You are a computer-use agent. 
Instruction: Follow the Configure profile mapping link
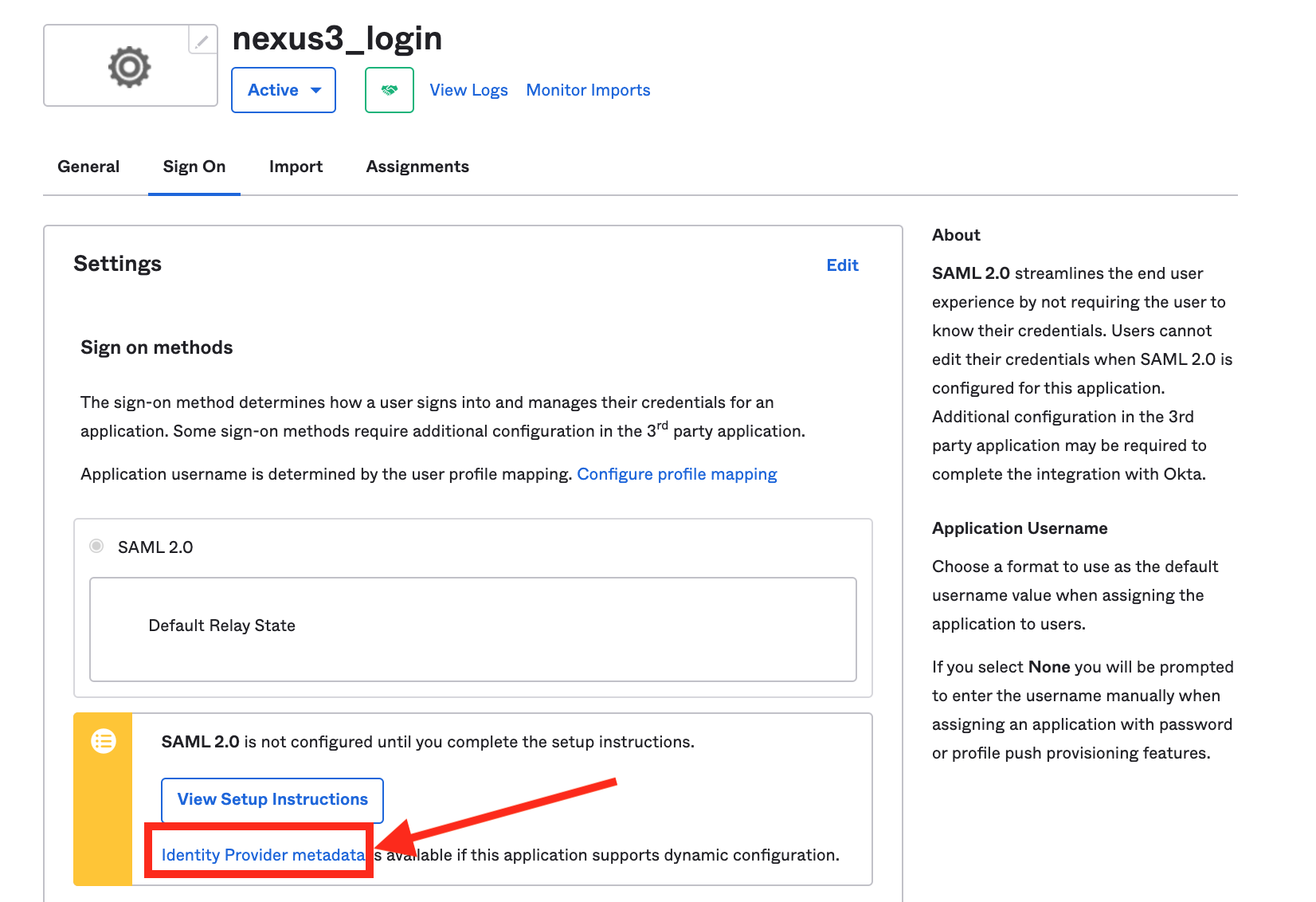[676, 474]
